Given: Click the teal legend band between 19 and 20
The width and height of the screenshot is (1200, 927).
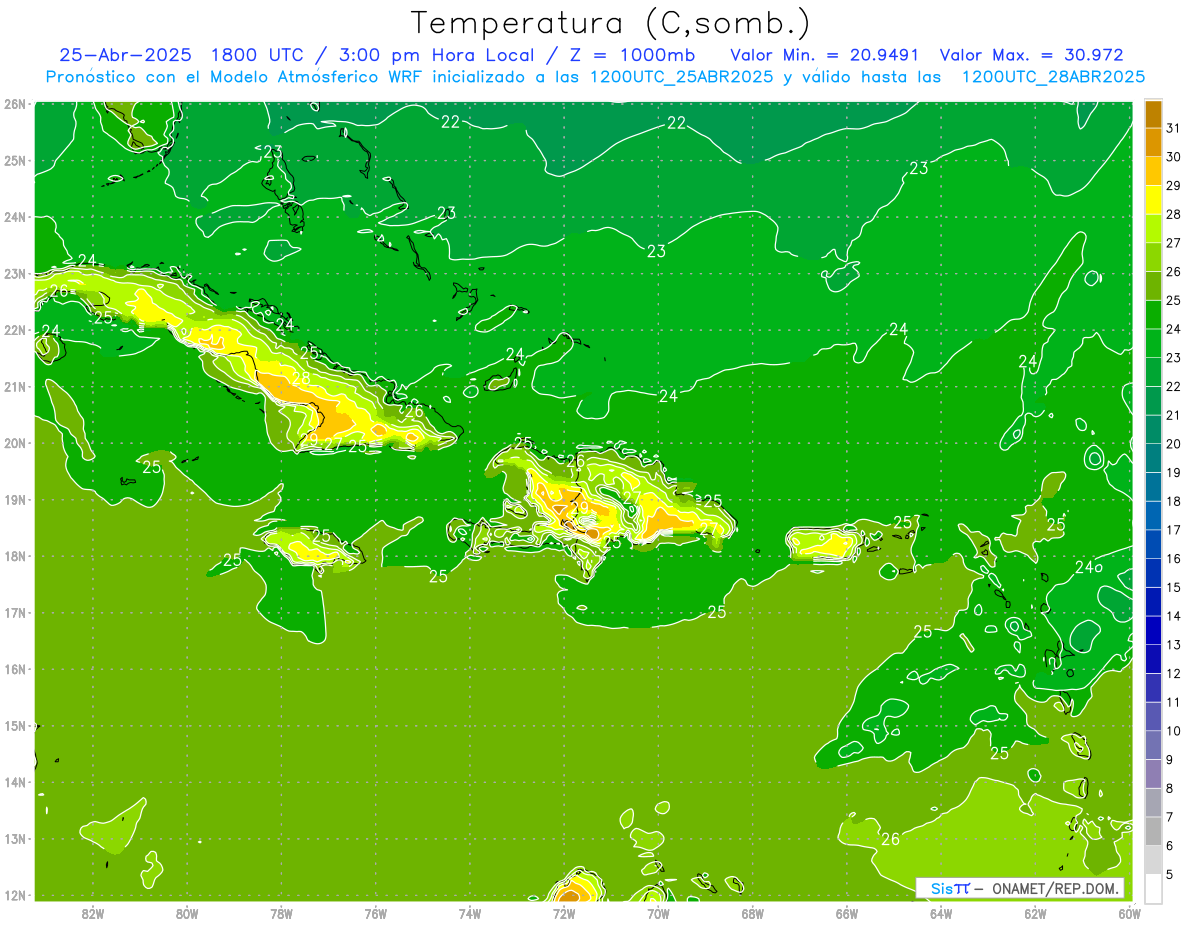Looking at the screenshot, I should pyautogui.click(x=1153, y=458).
